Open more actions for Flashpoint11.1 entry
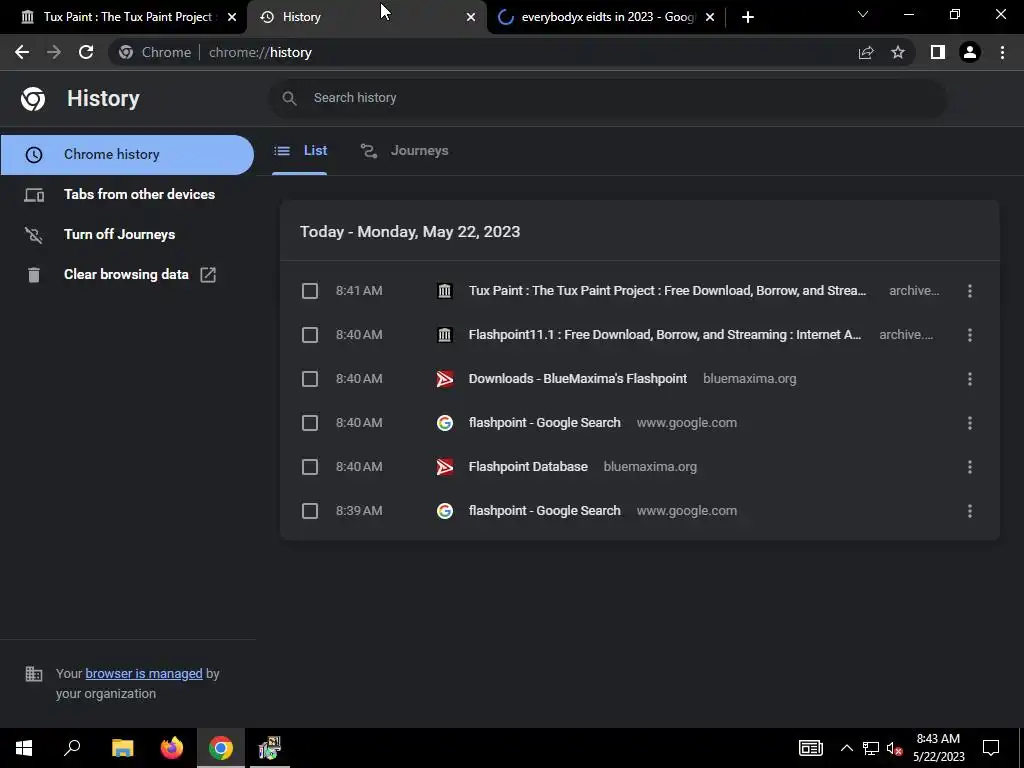The height and width of the screenshot is (768, 1024). tap(970, 335)
